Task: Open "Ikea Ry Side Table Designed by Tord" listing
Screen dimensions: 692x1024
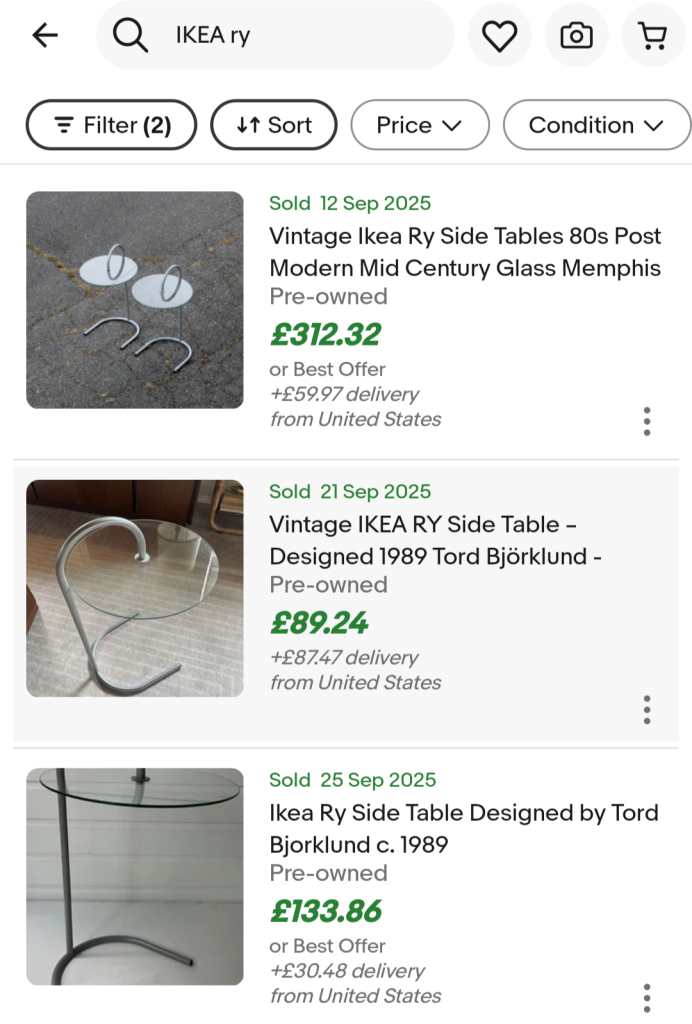Action: pos(464,828)
